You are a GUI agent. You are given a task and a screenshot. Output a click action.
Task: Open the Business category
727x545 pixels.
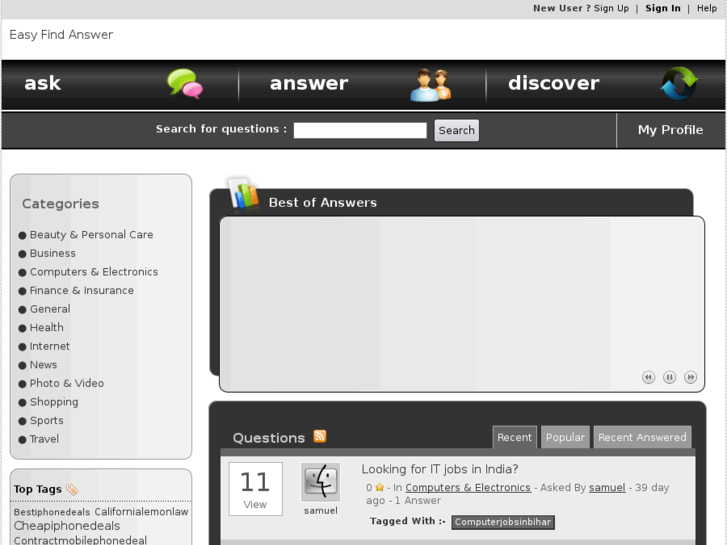(52, 253)
